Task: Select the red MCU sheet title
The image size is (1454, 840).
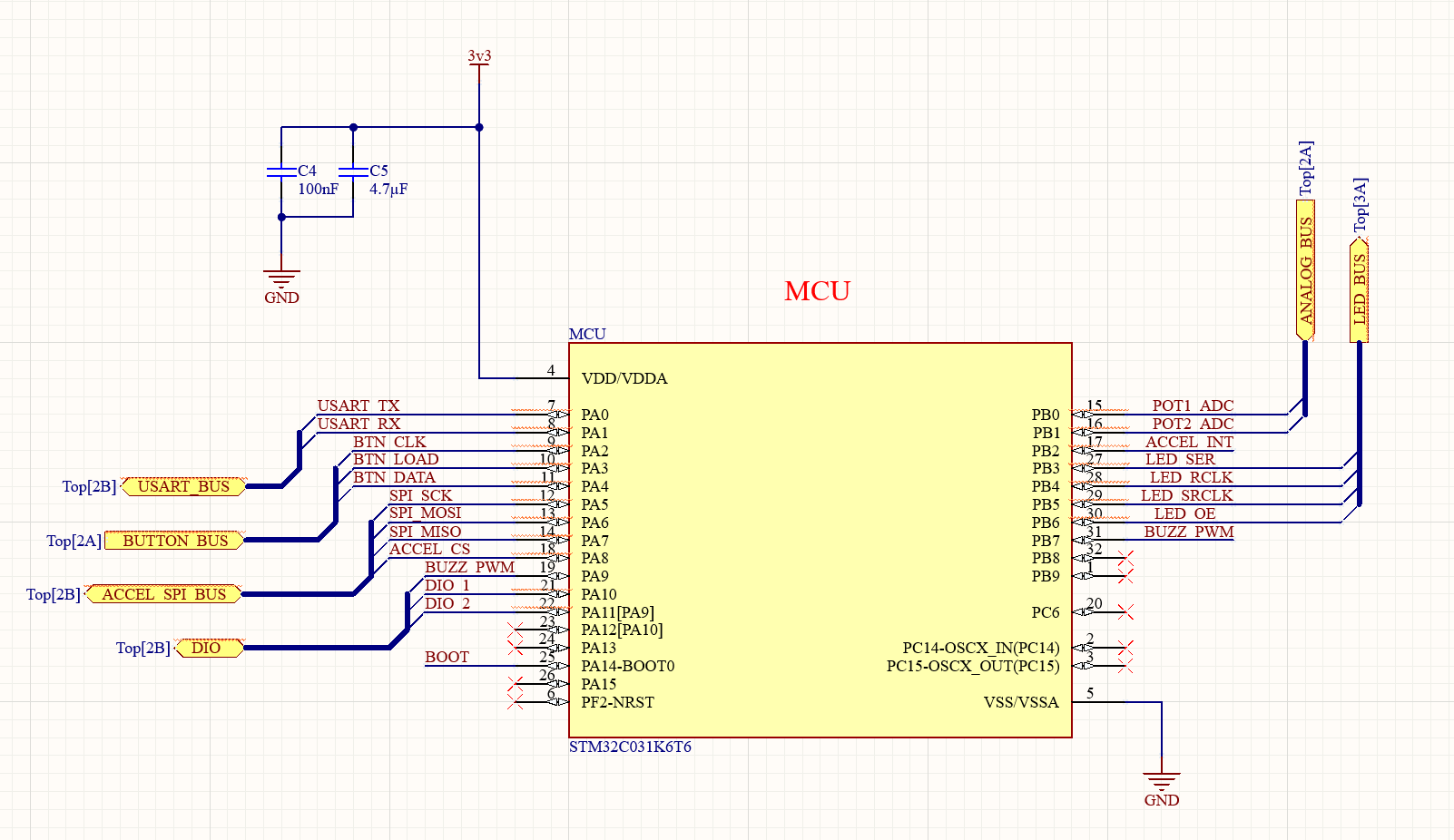Action: [x=818, y=291]
